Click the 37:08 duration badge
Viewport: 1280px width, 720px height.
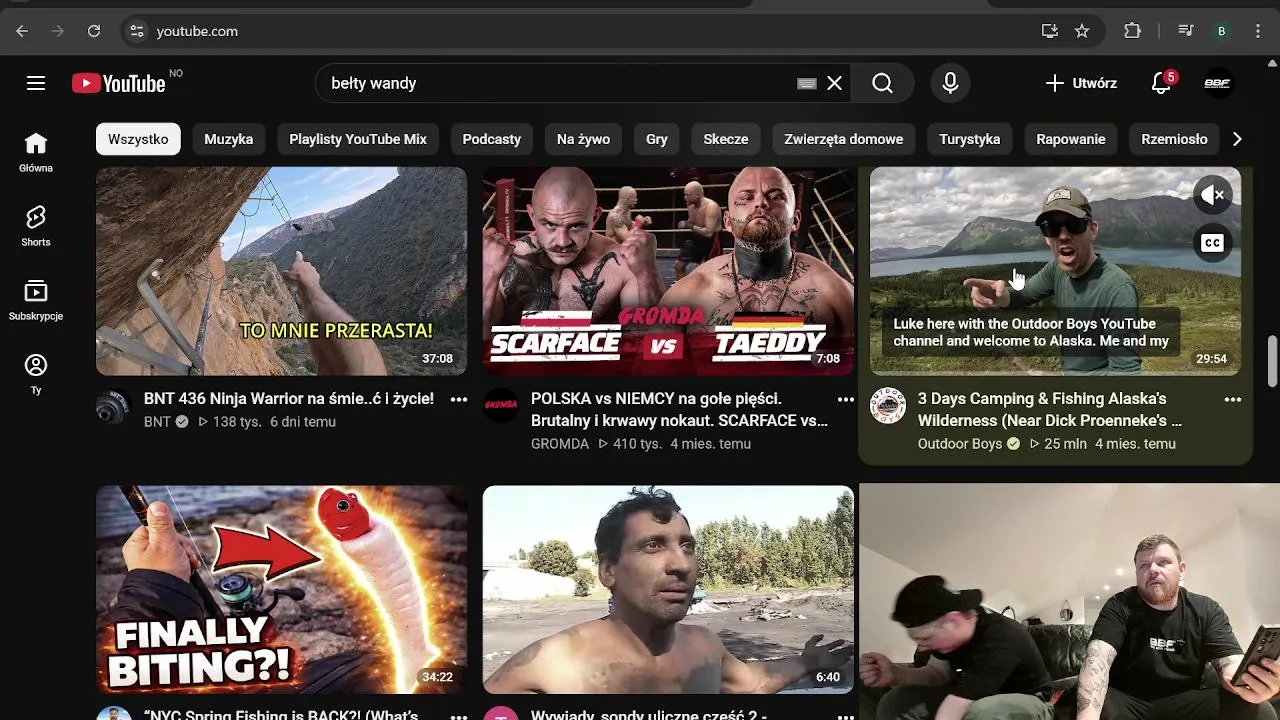pyautogui.click(x=438, y=358)
